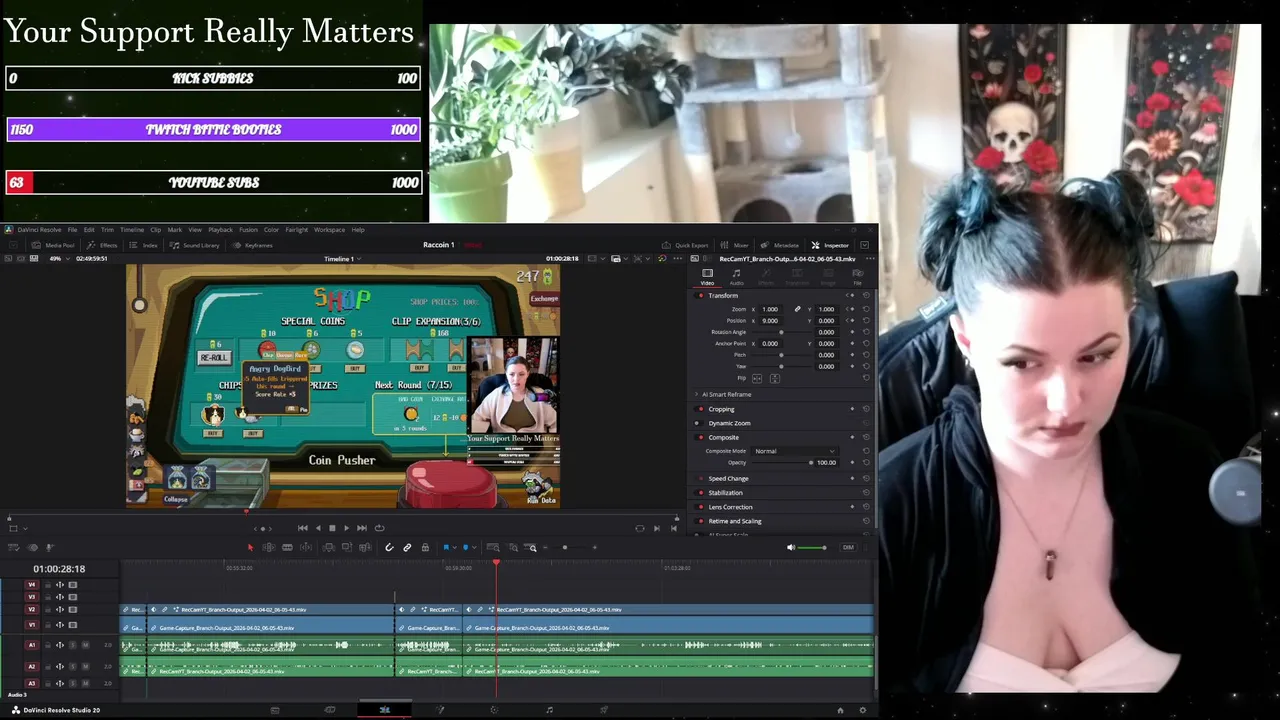Mute via the speaker volume icon

791,547
